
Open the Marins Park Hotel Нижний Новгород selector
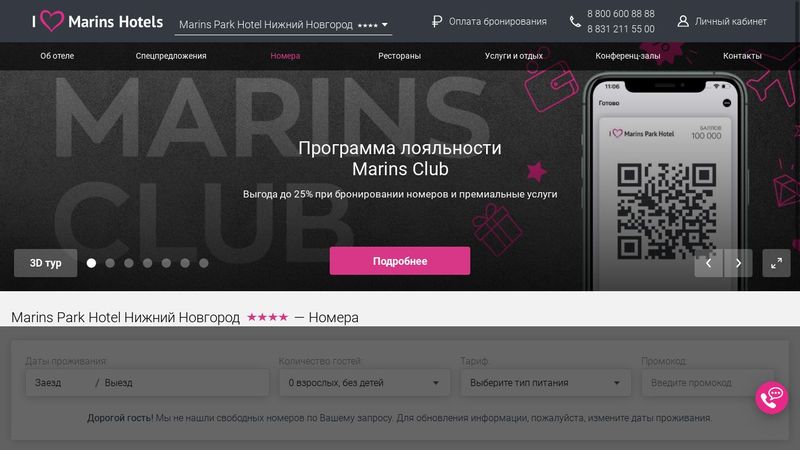click(x=283, y=24)
